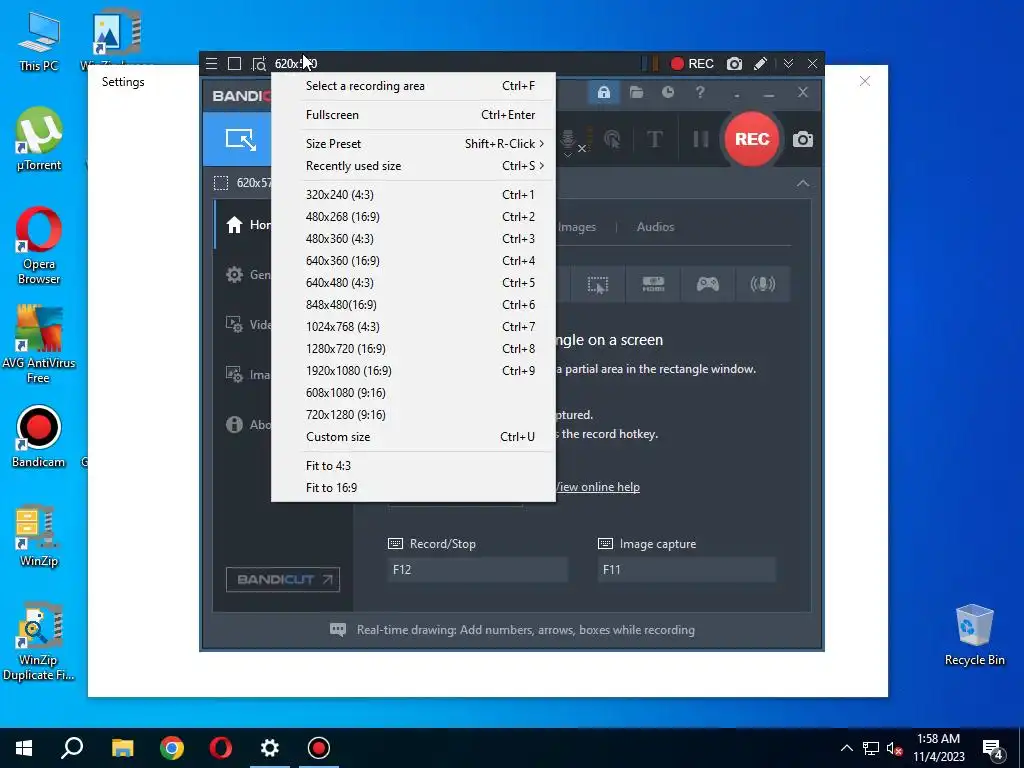Select 640x480 (4:3) size
1024x768 pixels.
tap(413, 283)
